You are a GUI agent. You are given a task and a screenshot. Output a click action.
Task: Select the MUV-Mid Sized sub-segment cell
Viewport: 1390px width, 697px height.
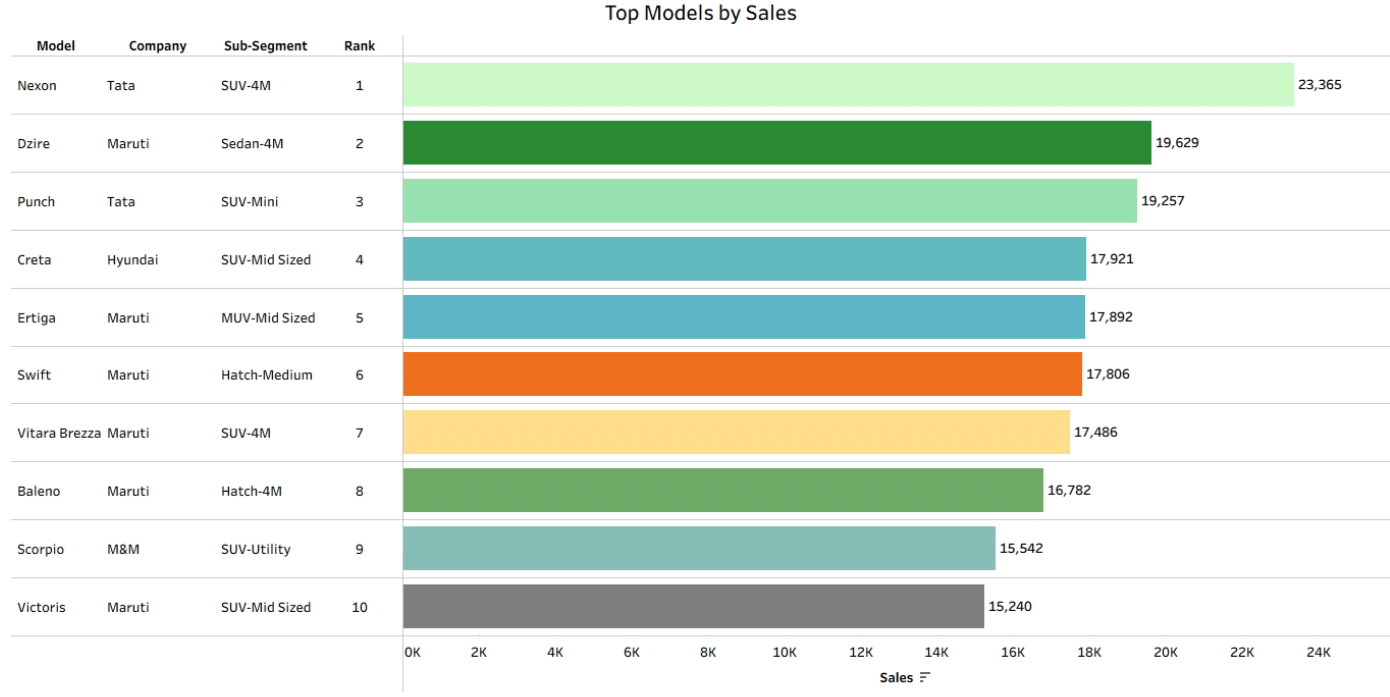(268, 318)
